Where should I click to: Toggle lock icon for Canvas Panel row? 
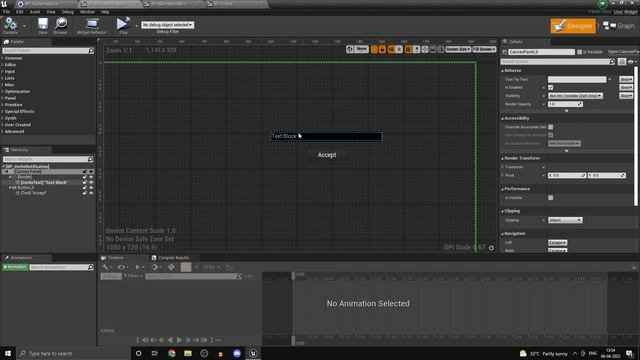(85, 172)
